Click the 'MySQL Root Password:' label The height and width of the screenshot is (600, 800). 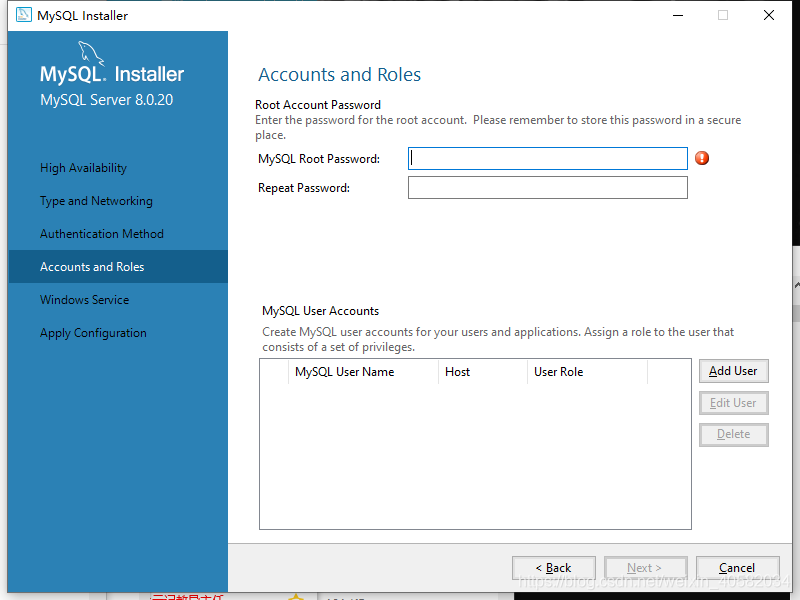pyautogui.click(x=319, y=159)
